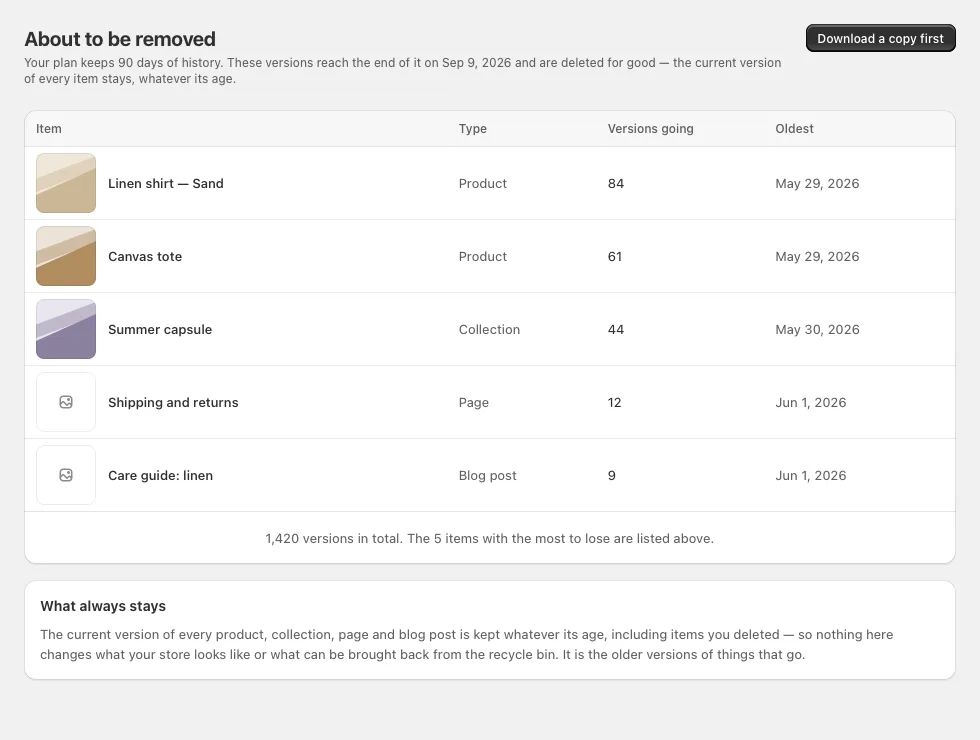Open the Care guide: linen blog post
The width and height of the screenshot is (980, 740).
pos(161,476)
